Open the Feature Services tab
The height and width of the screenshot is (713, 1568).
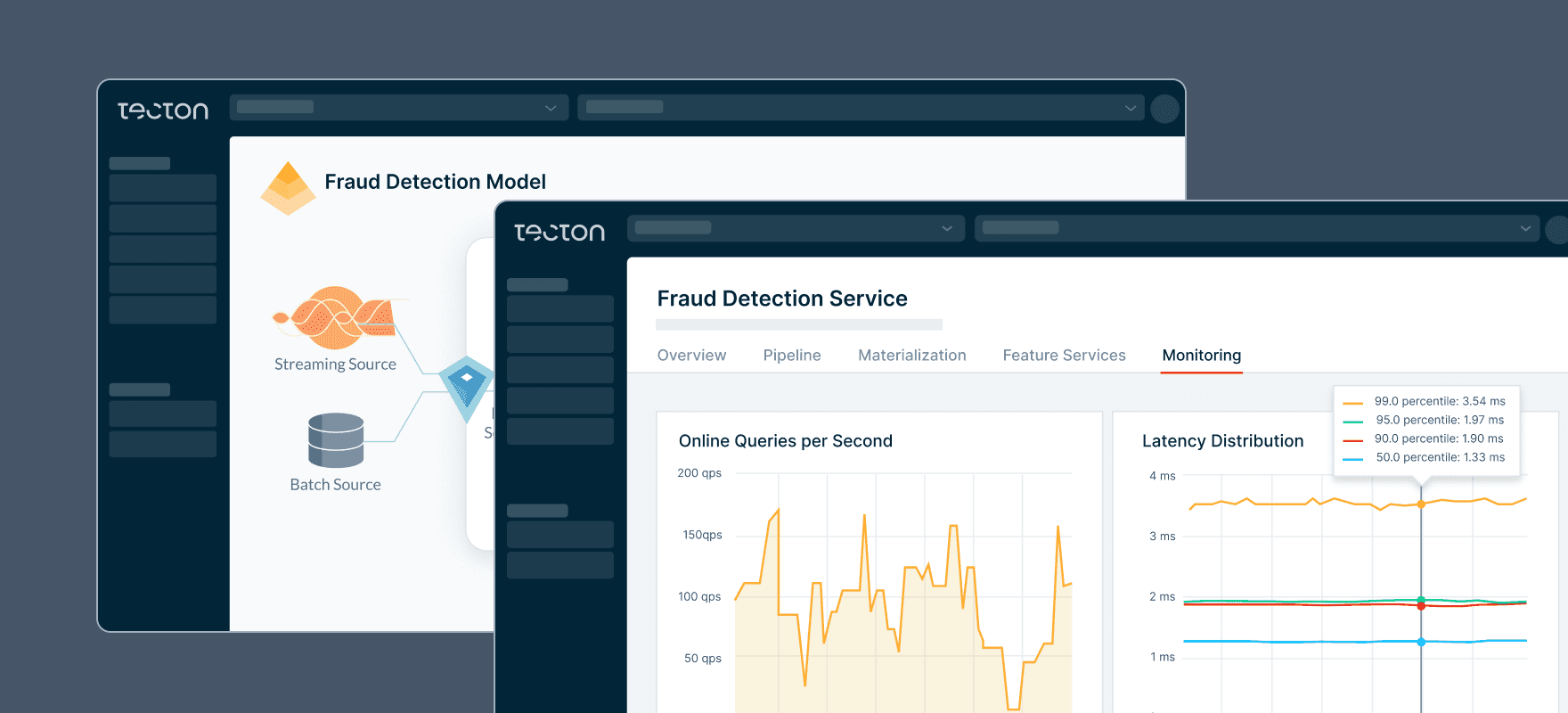click(1064, 355)
